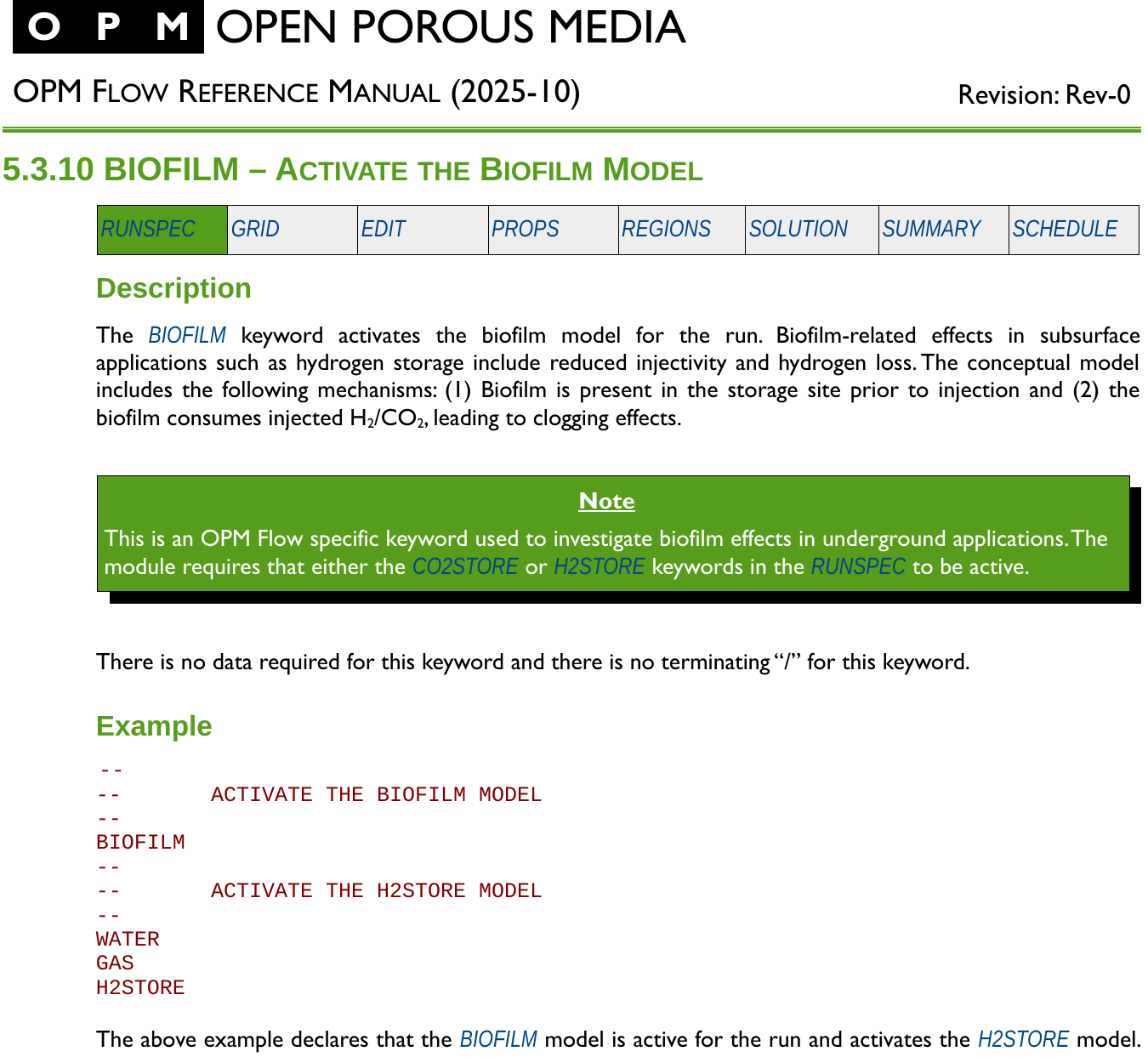Click the underlined Note title
Screen dimensions: 1148x1057
[606, 501]
